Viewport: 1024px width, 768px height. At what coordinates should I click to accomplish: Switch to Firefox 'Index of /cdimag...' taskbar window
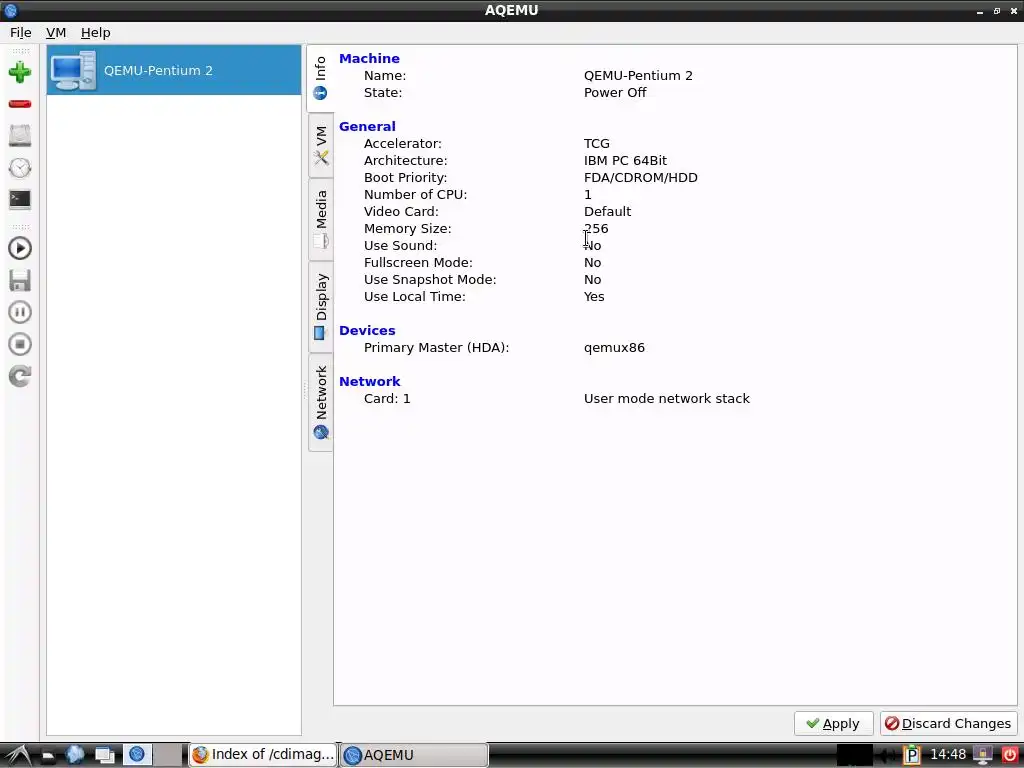click(263, 755)
